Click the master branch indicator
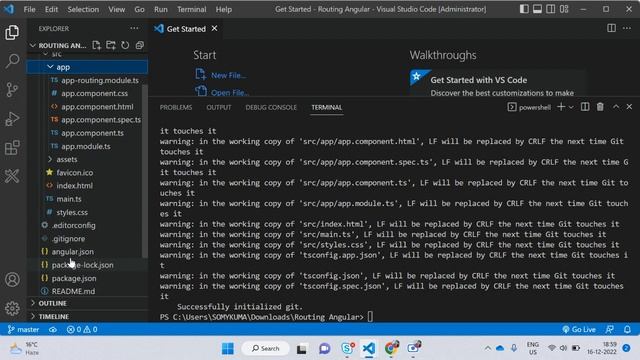This screenshot has height=360, width=640. click(x=23, y=329)
